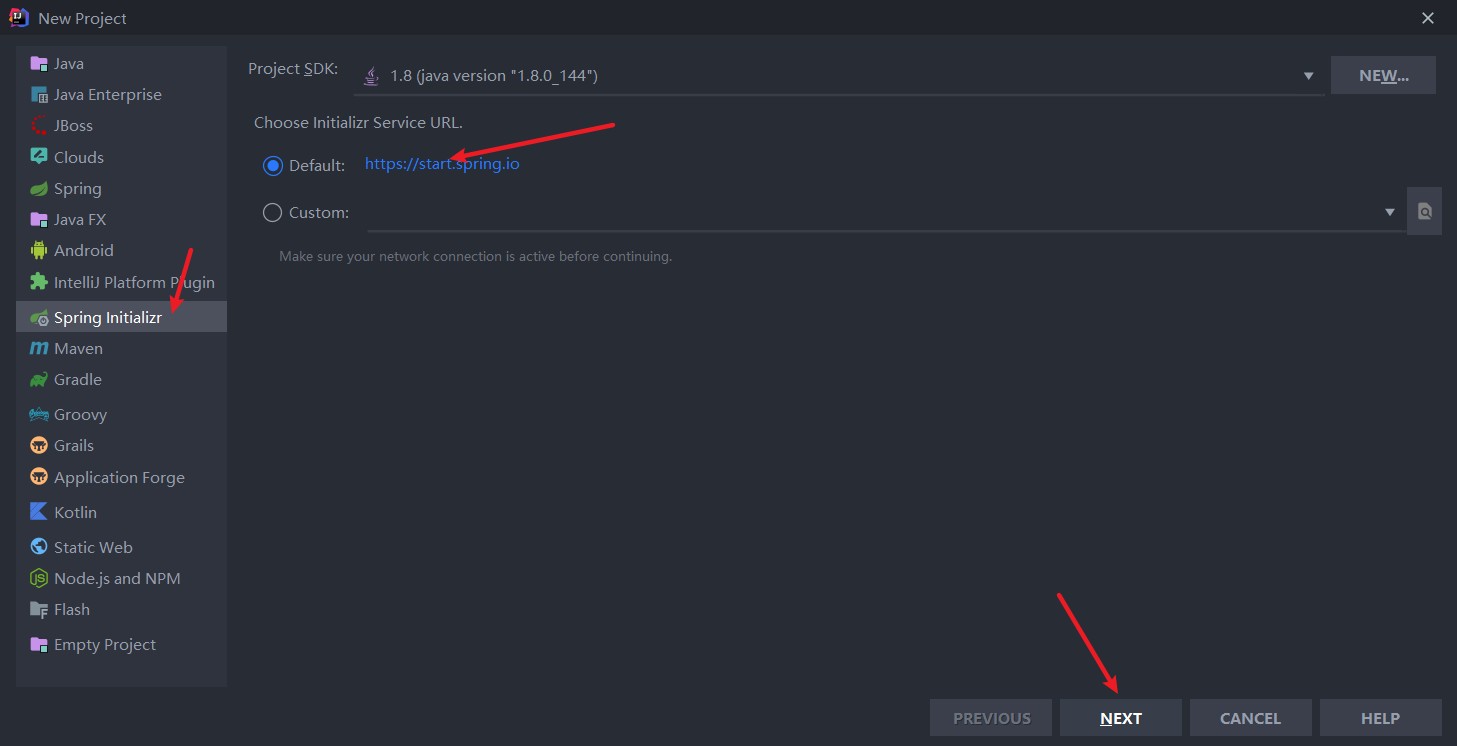Click the Android robot icon
The image size is (1457, 746).
tap(39, 251)
